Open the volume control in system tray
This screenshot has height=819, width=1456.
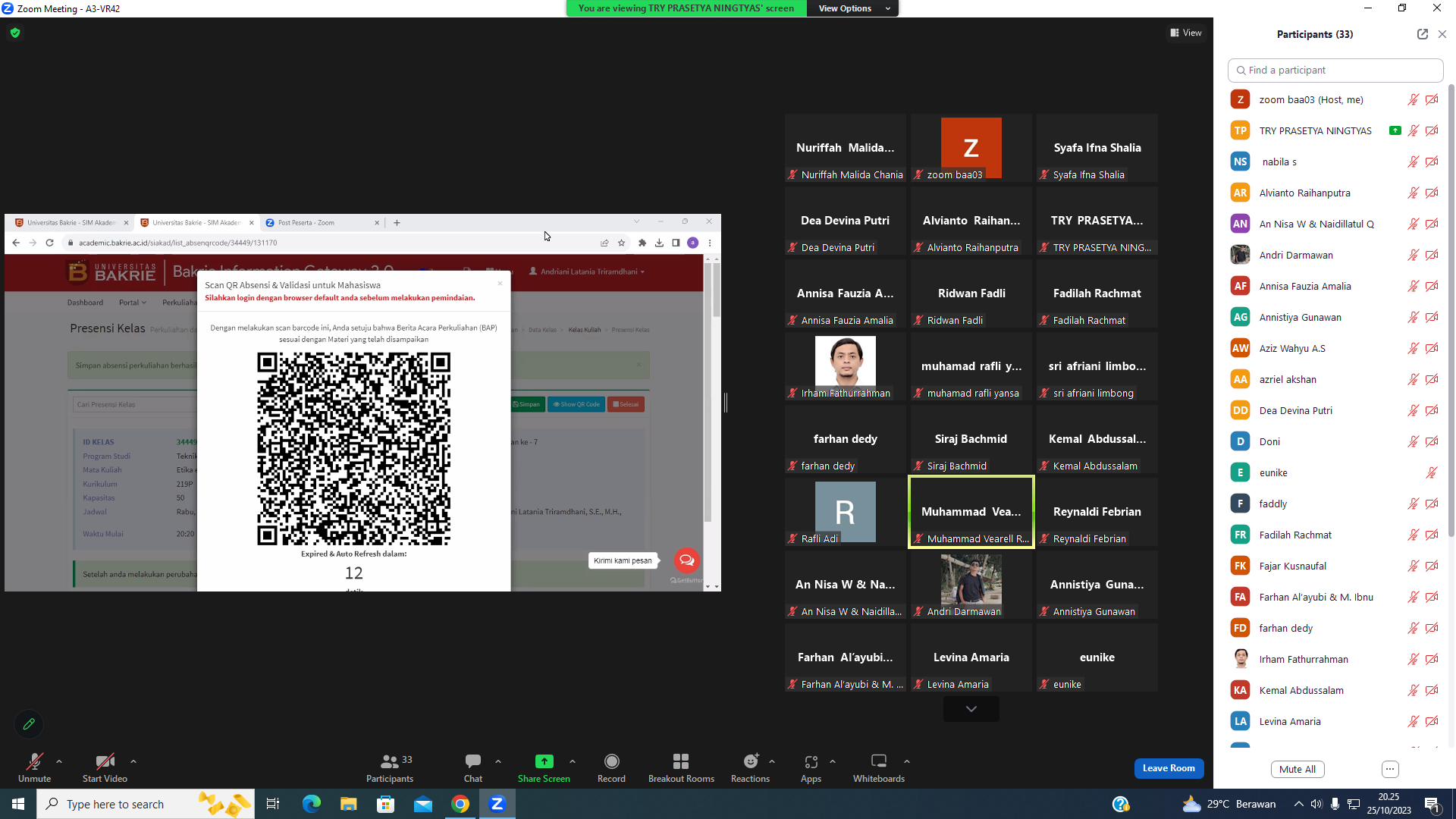1316,804
